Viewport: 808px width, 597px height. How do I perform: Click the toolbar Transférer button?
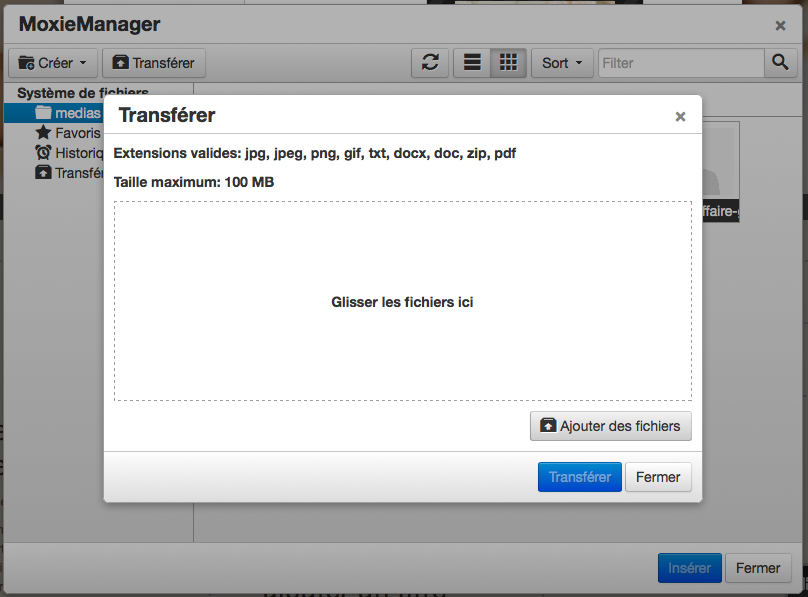coord(154,63)
